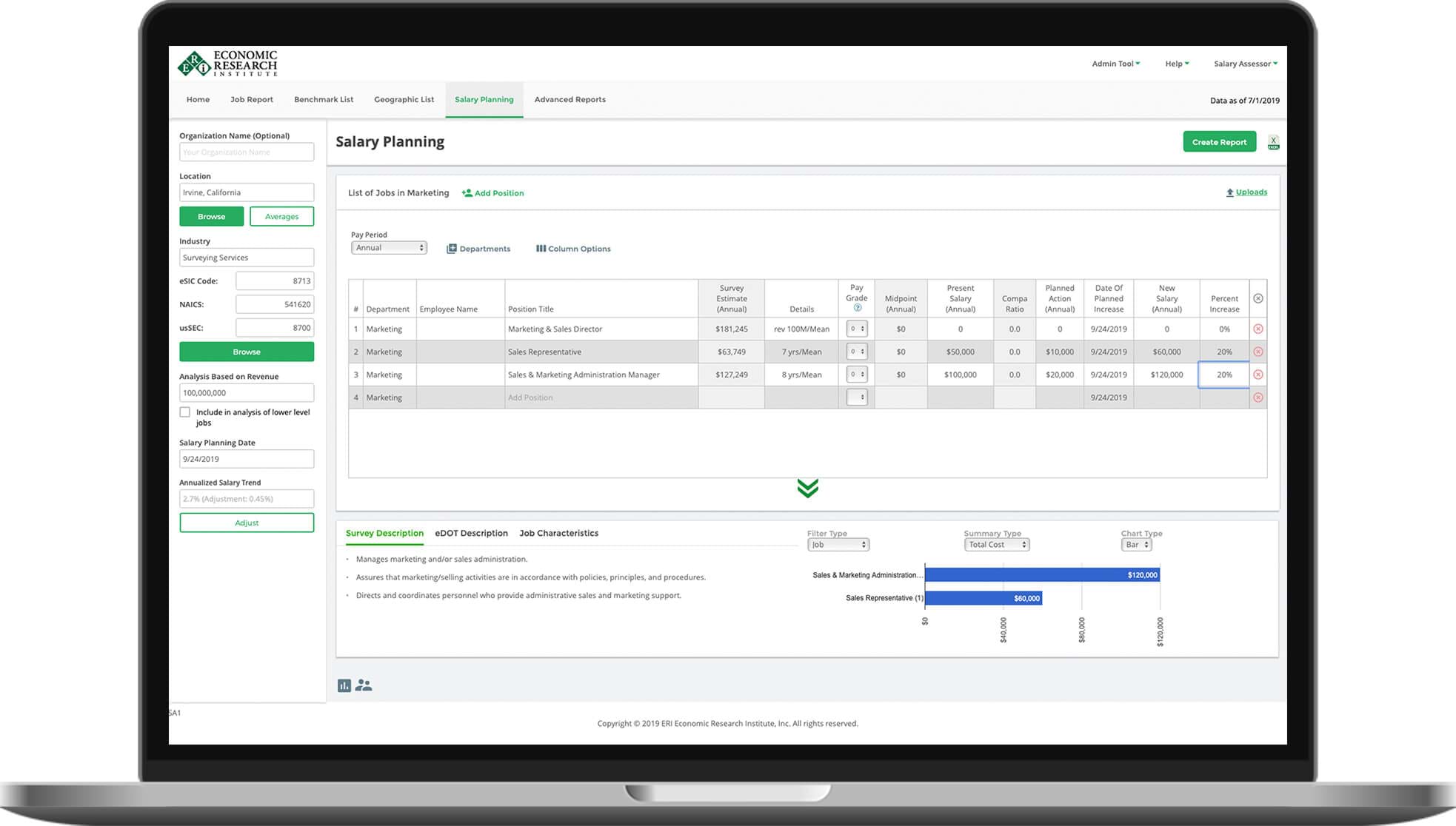Open Uploads
Screen dimensions: 1456x826
[1246, 192]
